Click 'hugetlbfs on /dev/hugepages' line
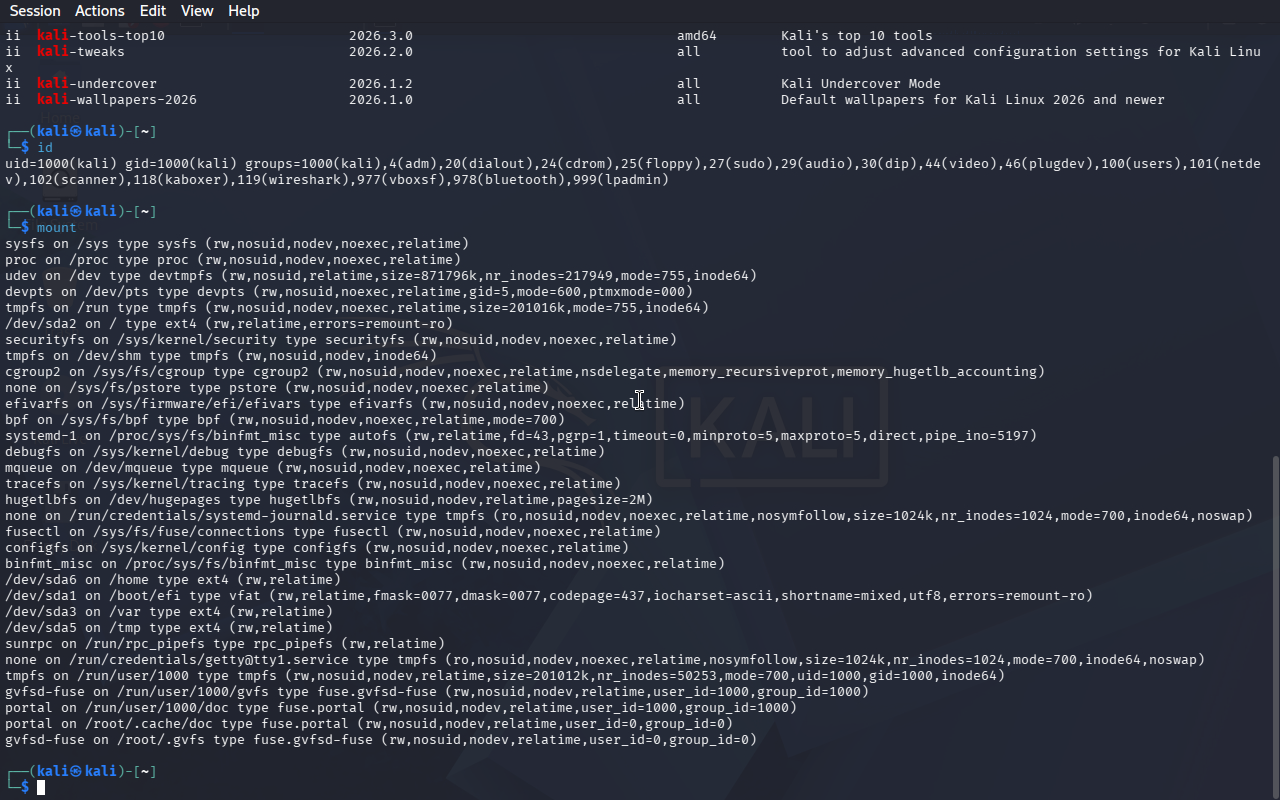Viewport: 1280px width, 800px height. [x=329, y=500]
